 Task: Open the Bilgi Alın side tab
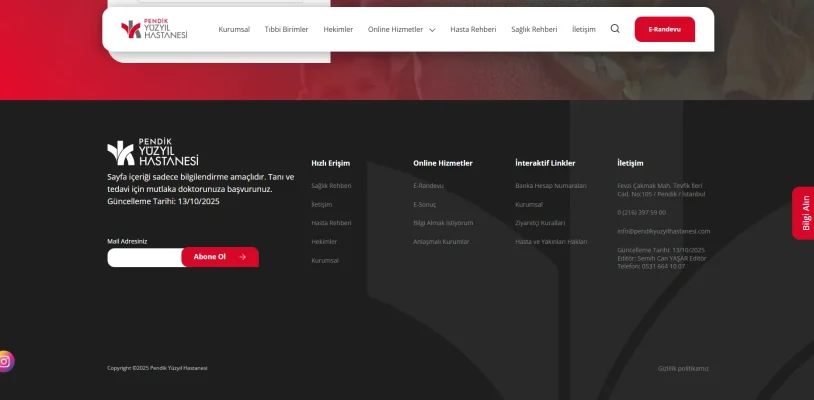803,212
